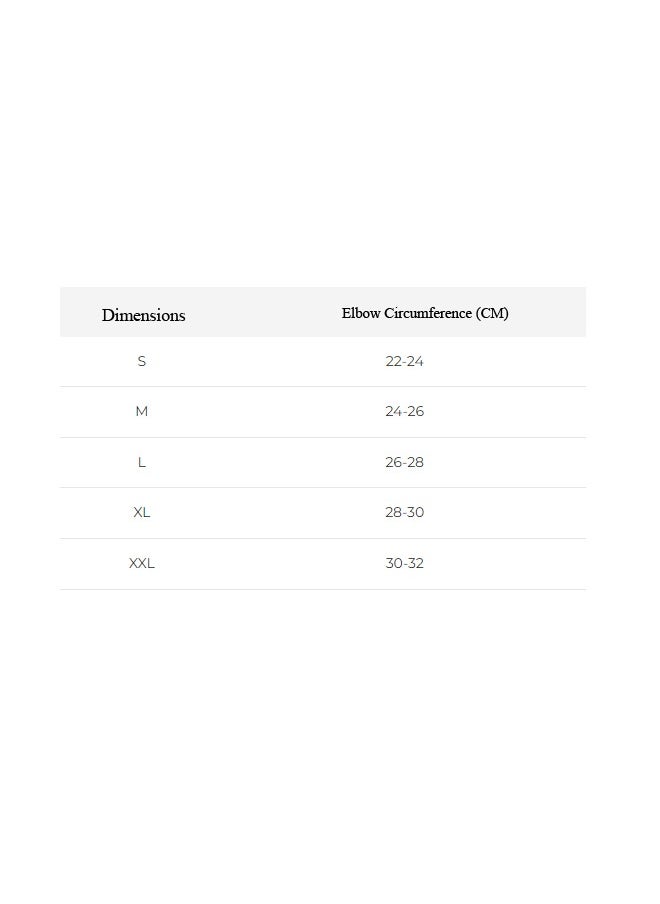
Task: Click the 30-32 circumference value
Action: click(404, 563)
